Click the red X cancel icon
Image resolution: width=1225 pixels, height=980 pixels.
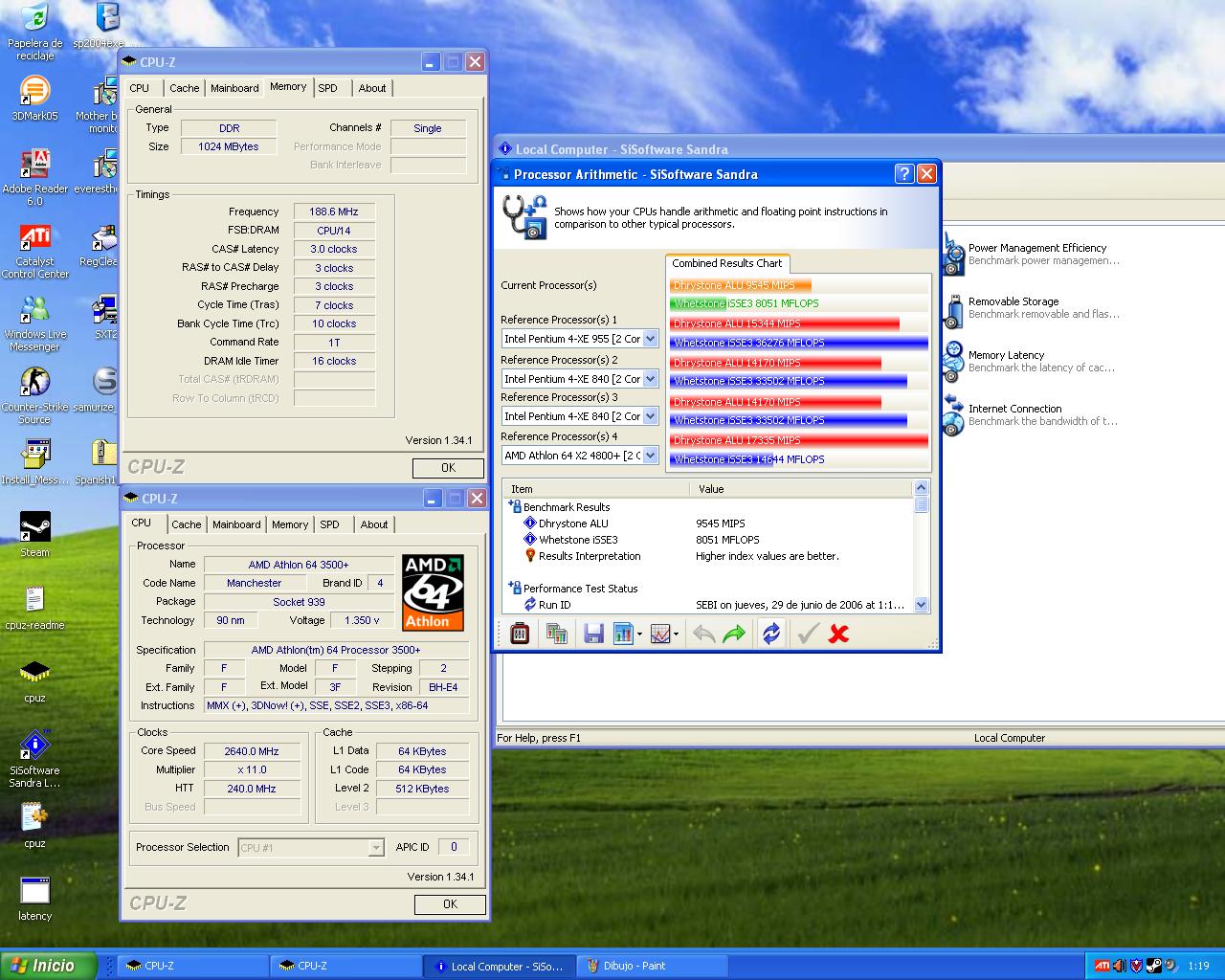[x=838, y=634]
